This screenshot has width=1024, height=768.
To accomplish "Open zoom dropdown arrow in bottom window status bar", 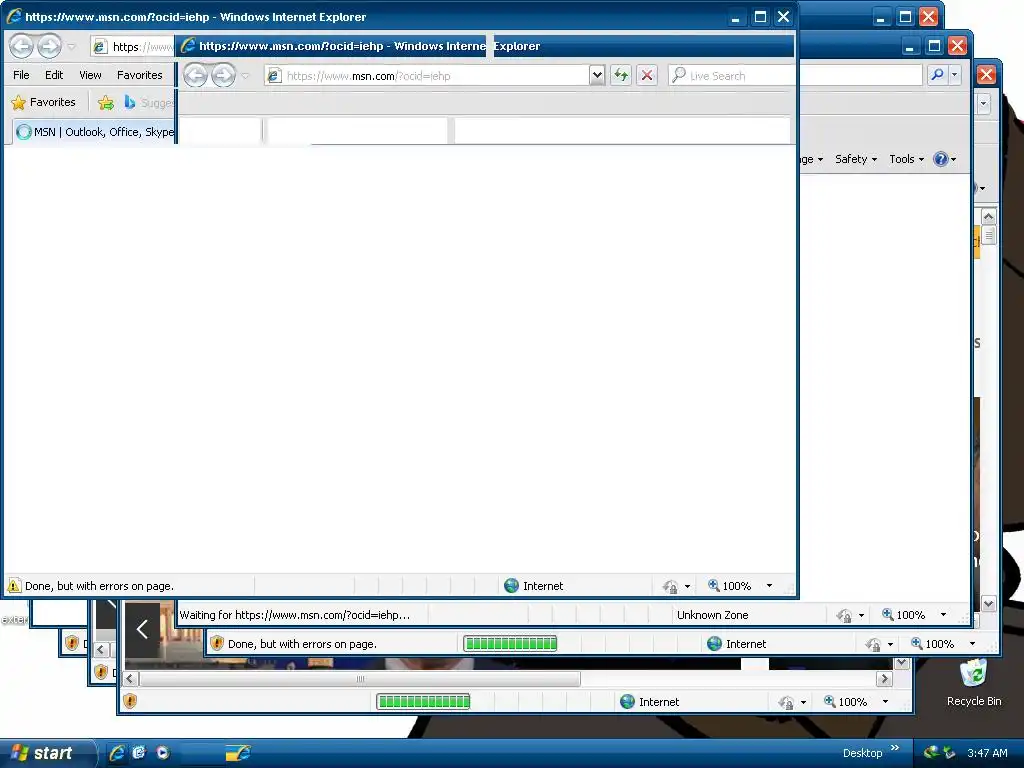I will coord(885,701).
